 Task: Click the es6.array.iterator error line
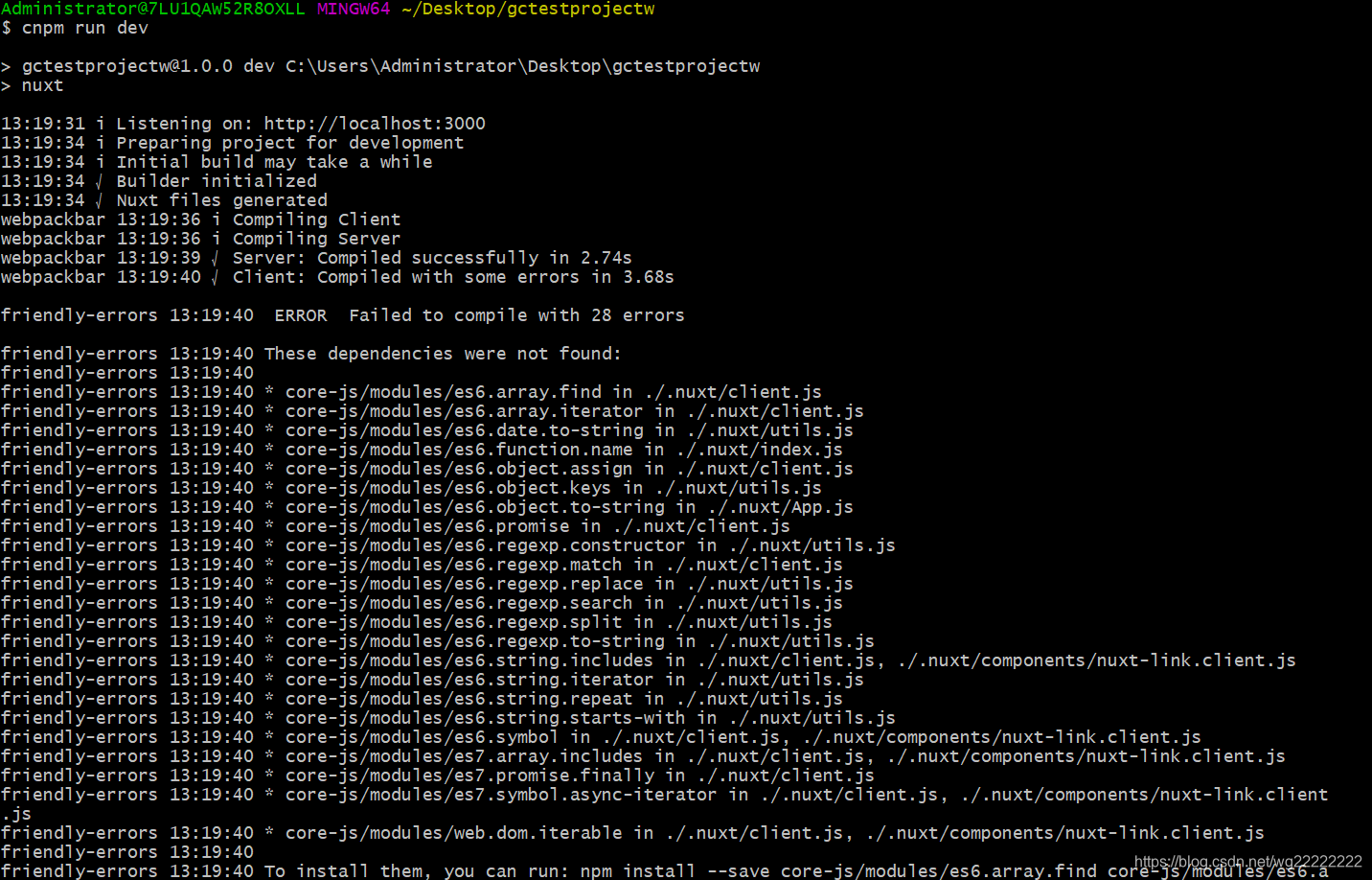pos(432,411)
